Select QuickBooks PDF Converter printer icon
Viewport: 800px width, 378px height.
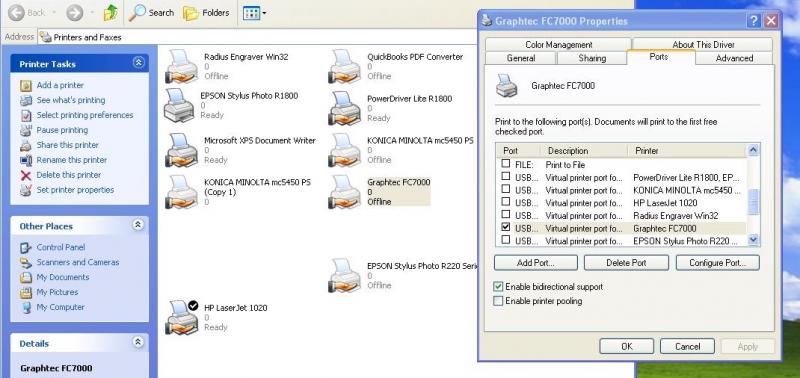(344, 66)
